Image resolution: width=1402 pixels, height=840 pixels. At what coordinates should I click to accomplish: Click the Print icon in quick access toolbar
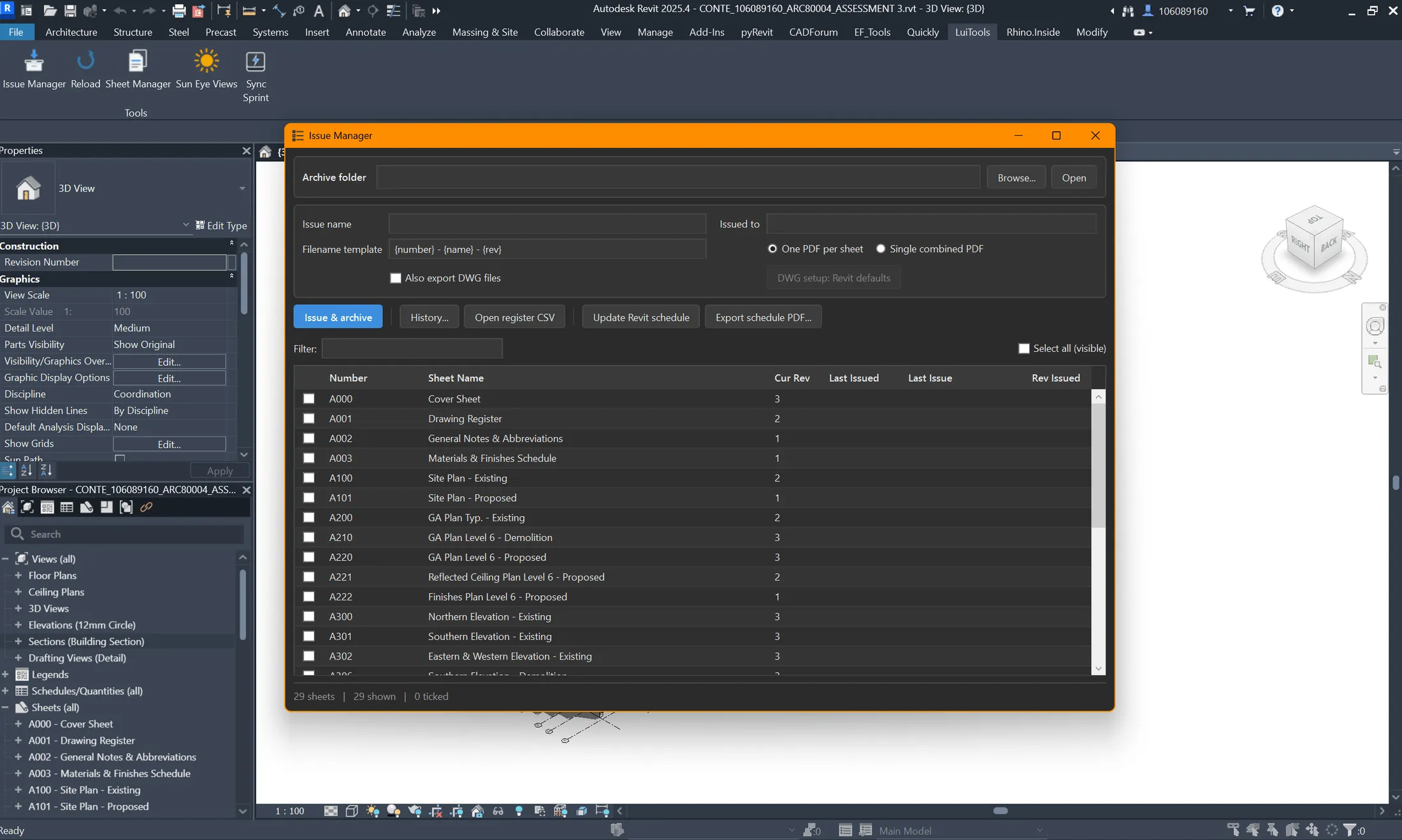179,11
